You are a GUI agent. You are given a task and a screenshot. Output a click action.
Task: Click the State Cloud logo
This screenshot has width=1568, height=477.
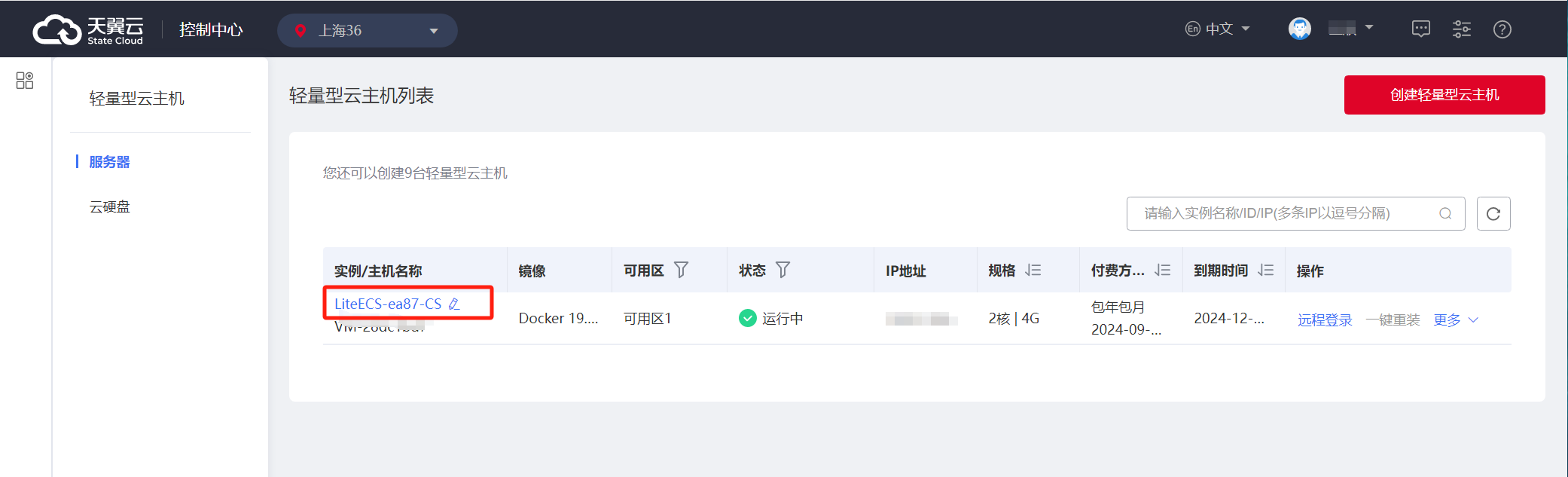pos(88,29)
